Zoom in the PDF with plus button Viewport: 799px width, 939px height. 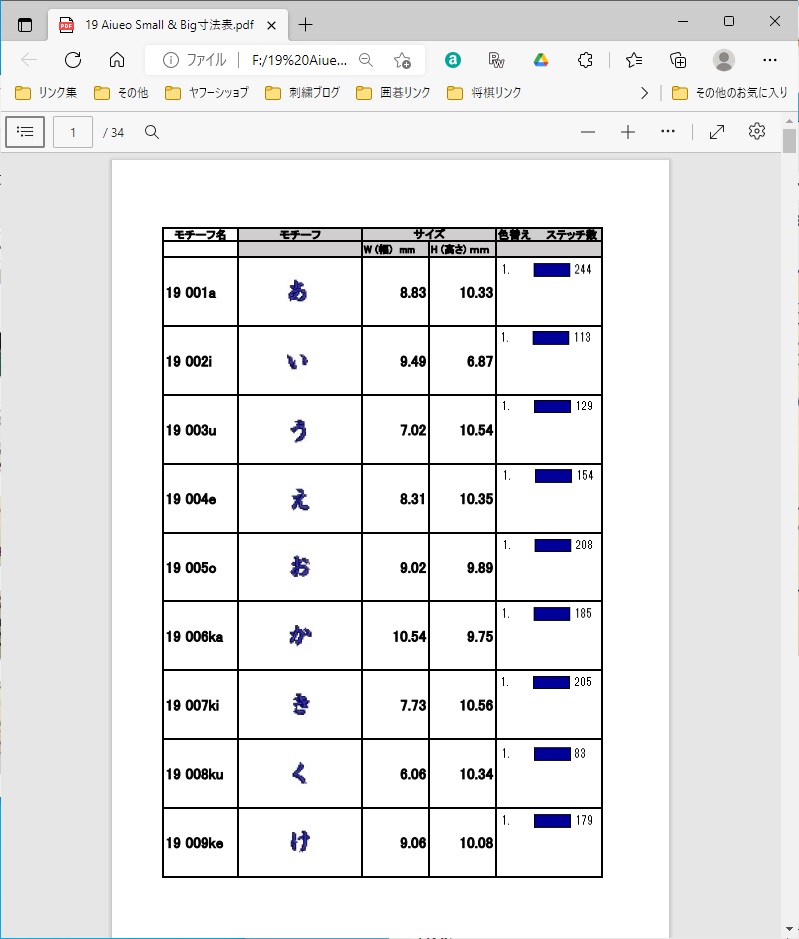tap(628, 132)
